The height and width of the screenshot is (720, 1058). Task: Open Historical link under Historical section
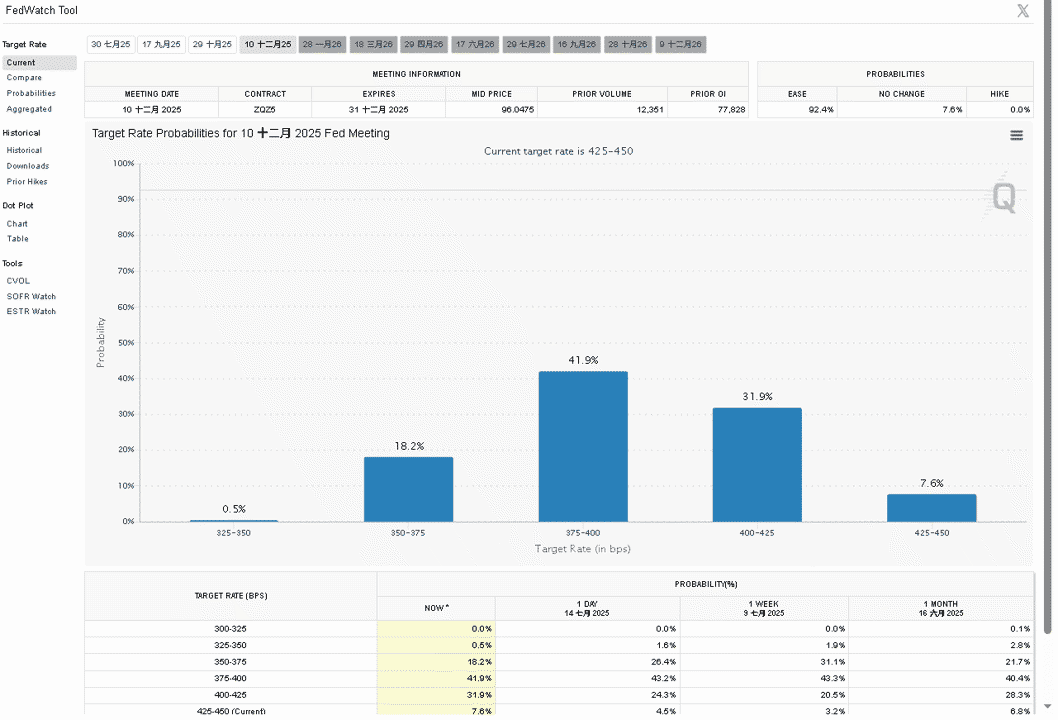24,150
